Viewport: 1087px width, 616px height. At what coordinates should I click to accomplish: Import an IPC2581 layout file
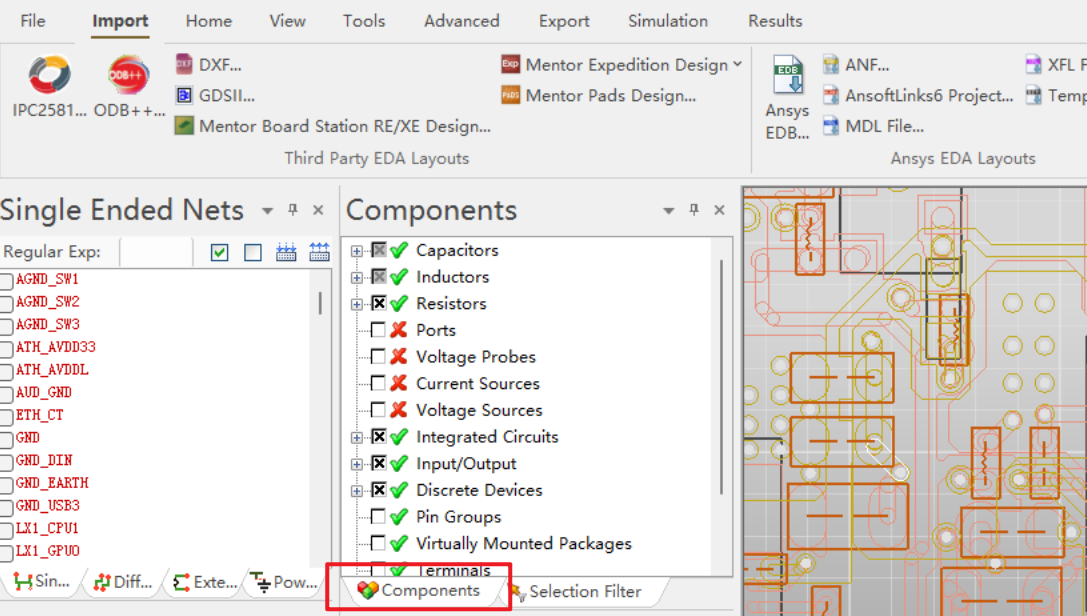49,86
